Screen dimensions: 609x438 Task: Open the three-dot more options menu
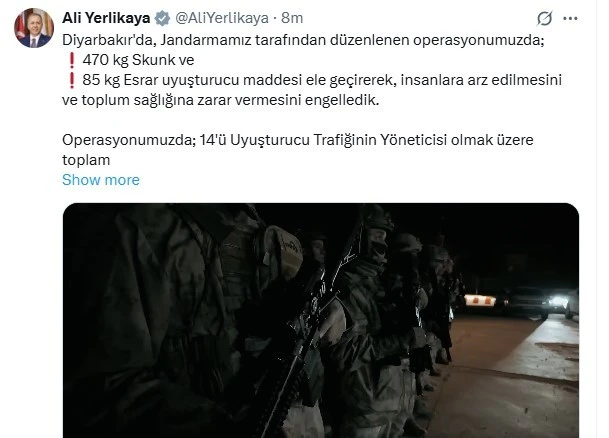point(570,18)
